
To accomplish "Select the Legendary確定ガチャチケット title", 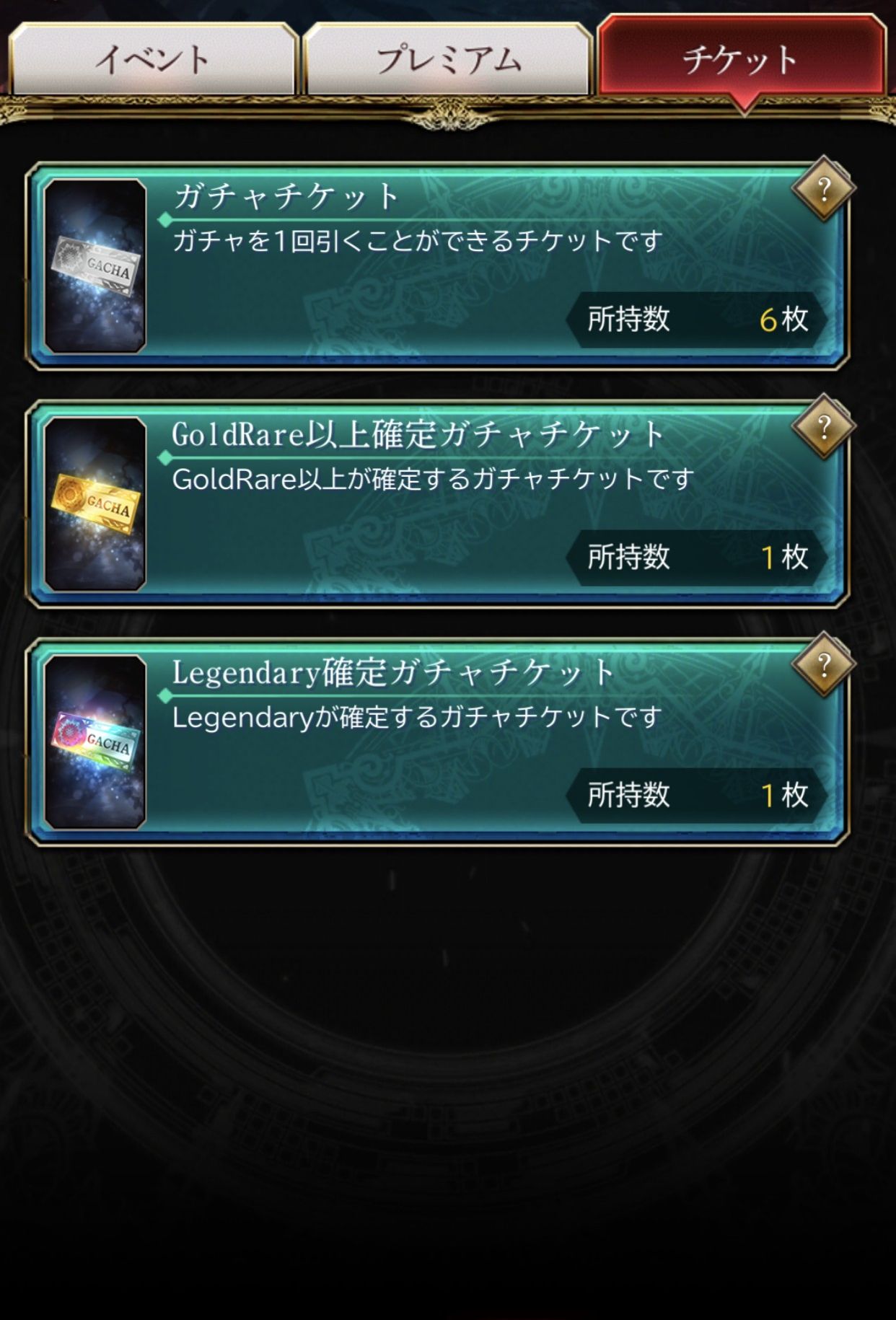I will (393, 672).
